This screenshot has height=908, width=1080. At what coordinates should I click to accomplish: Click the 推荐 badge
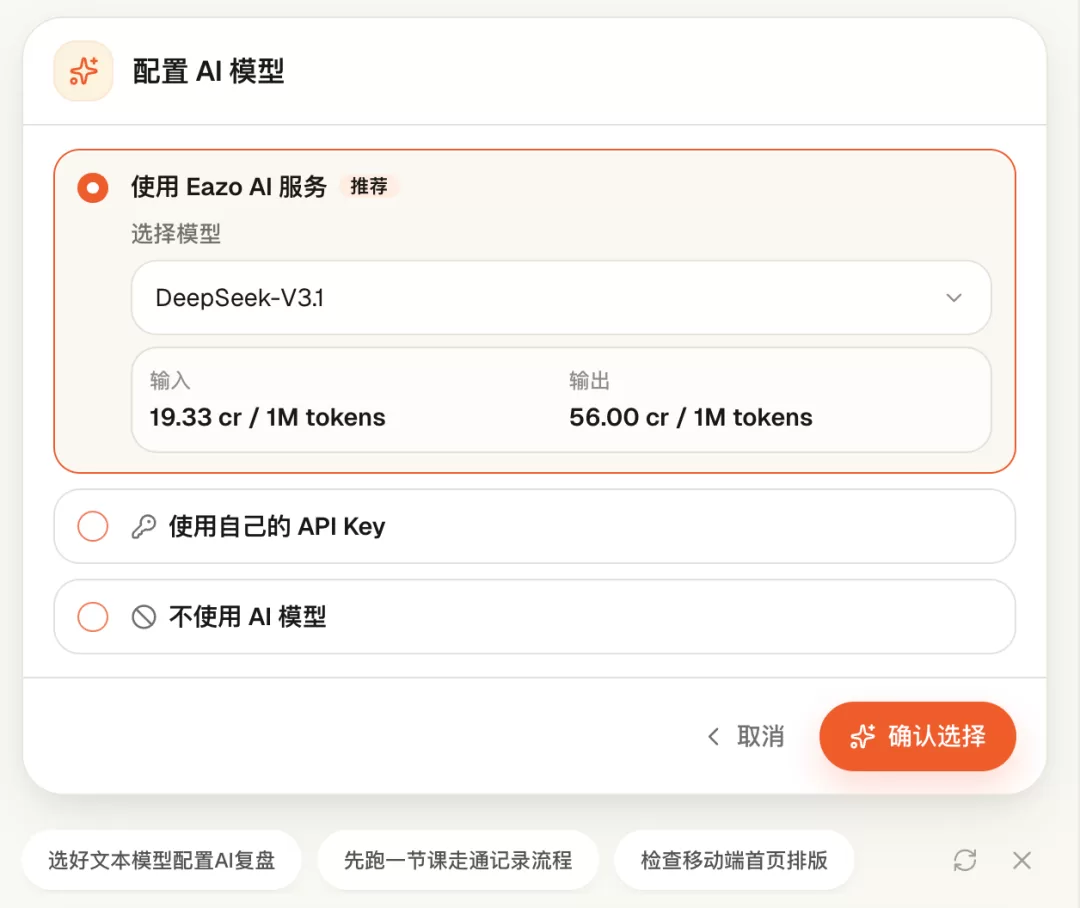pyautogui.click(x=369, y=186)
